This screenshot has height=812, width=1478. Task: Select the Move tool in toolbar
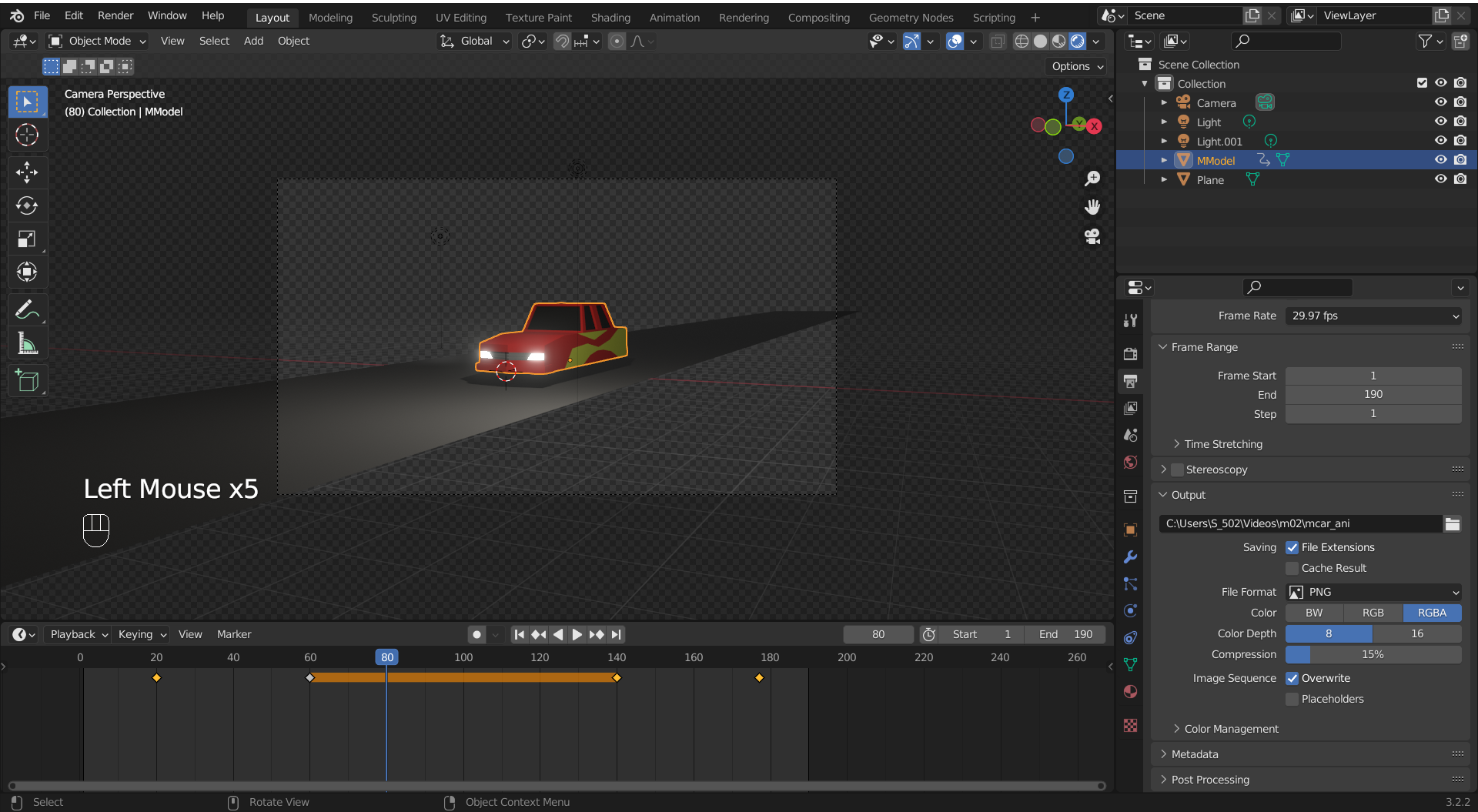[27, 172]
